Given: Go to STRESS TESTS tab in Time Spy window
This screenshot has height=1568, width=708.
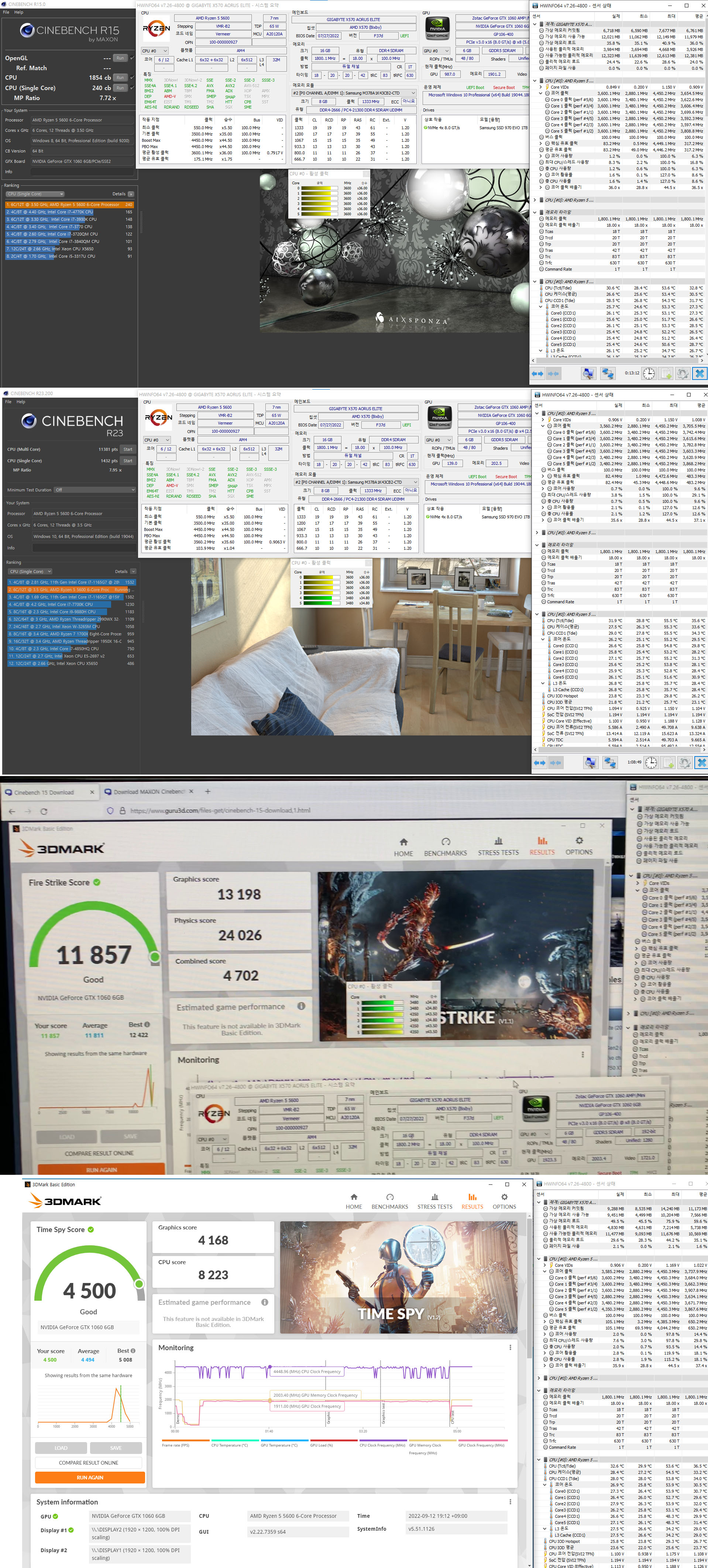Looking at the screenshot, I should click(x=435, y=1201).
